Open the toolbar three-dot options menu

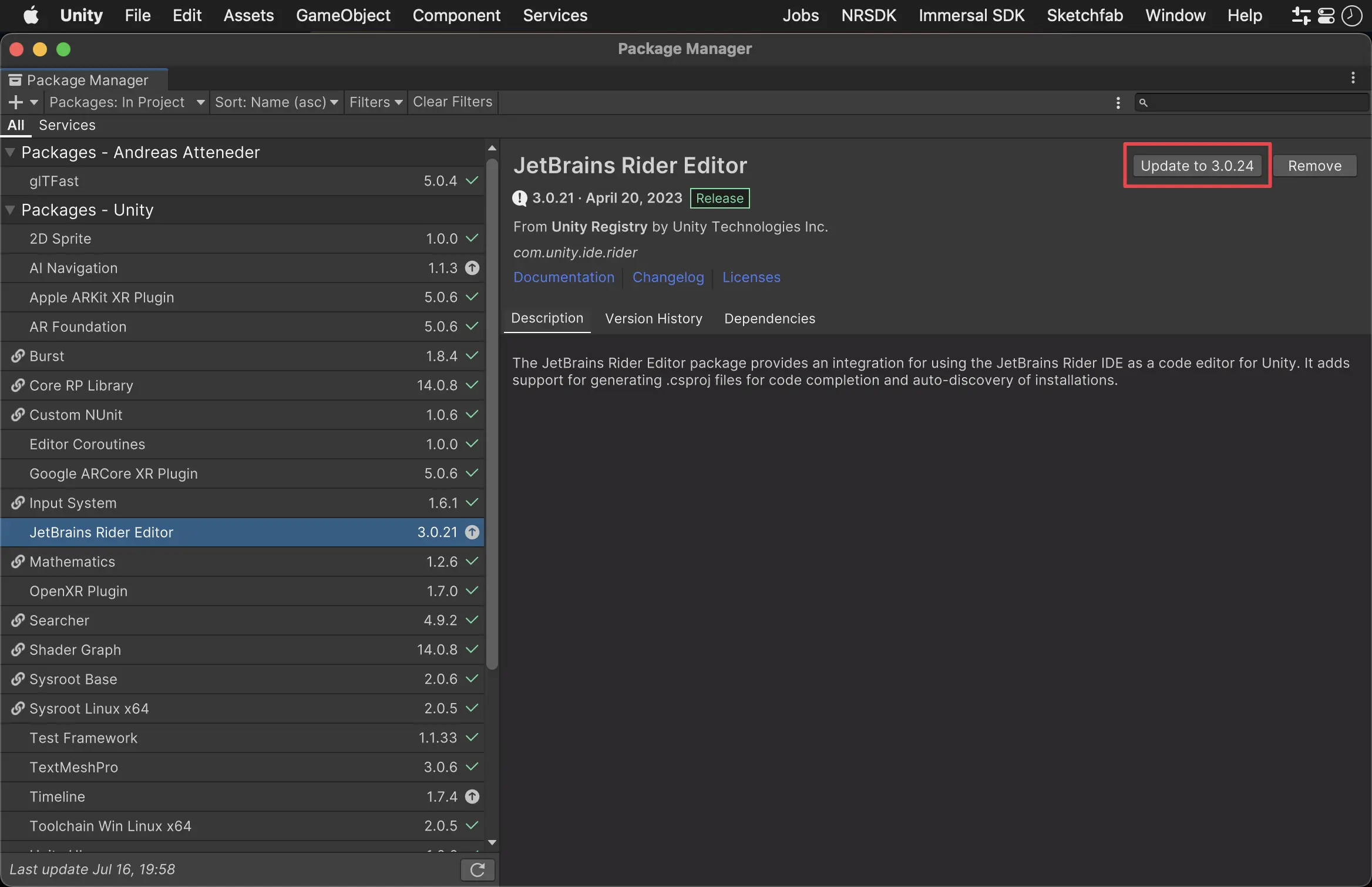[1118, 103]
